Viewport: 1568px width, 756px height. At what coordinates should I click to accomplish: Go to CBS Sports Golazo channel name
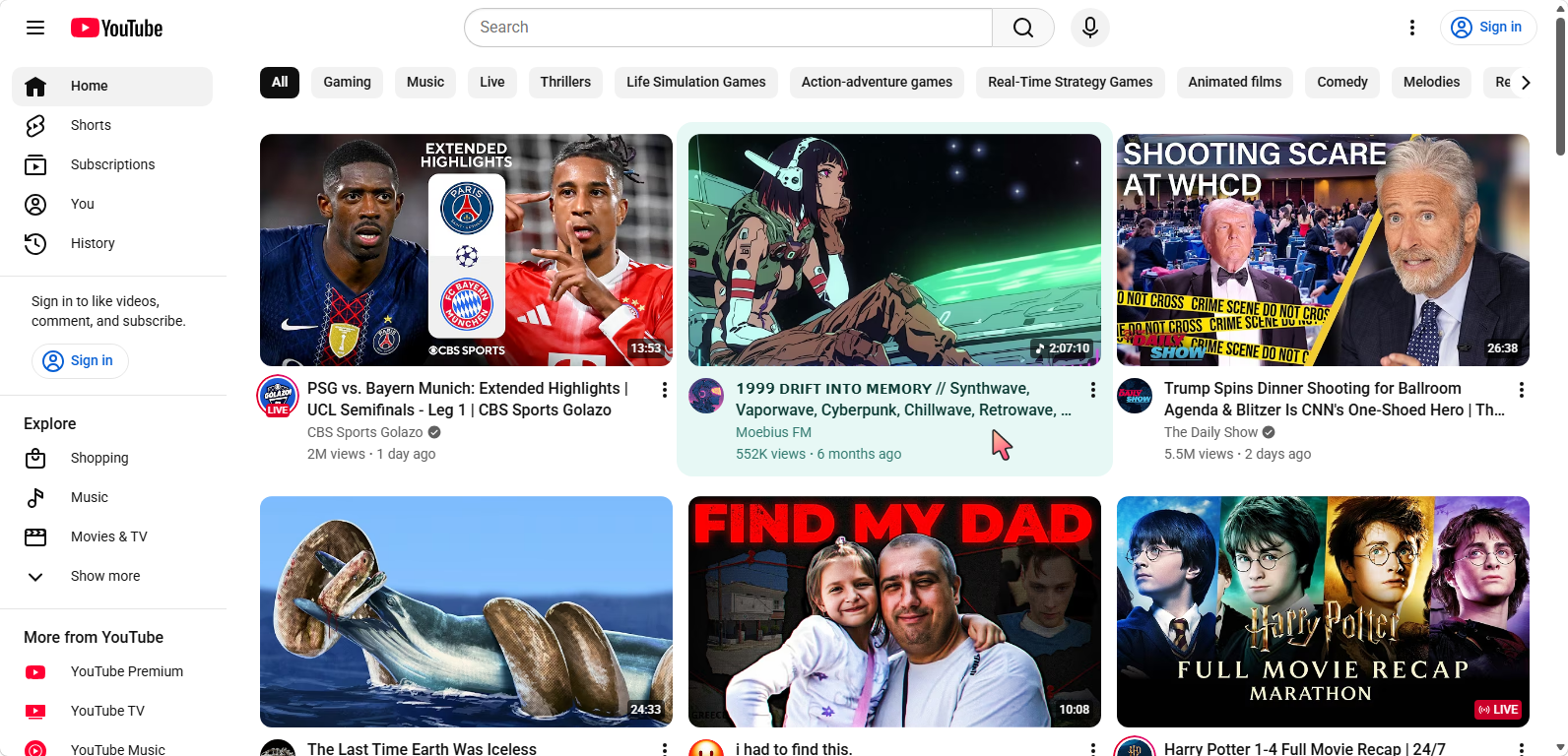click(364, 432)
